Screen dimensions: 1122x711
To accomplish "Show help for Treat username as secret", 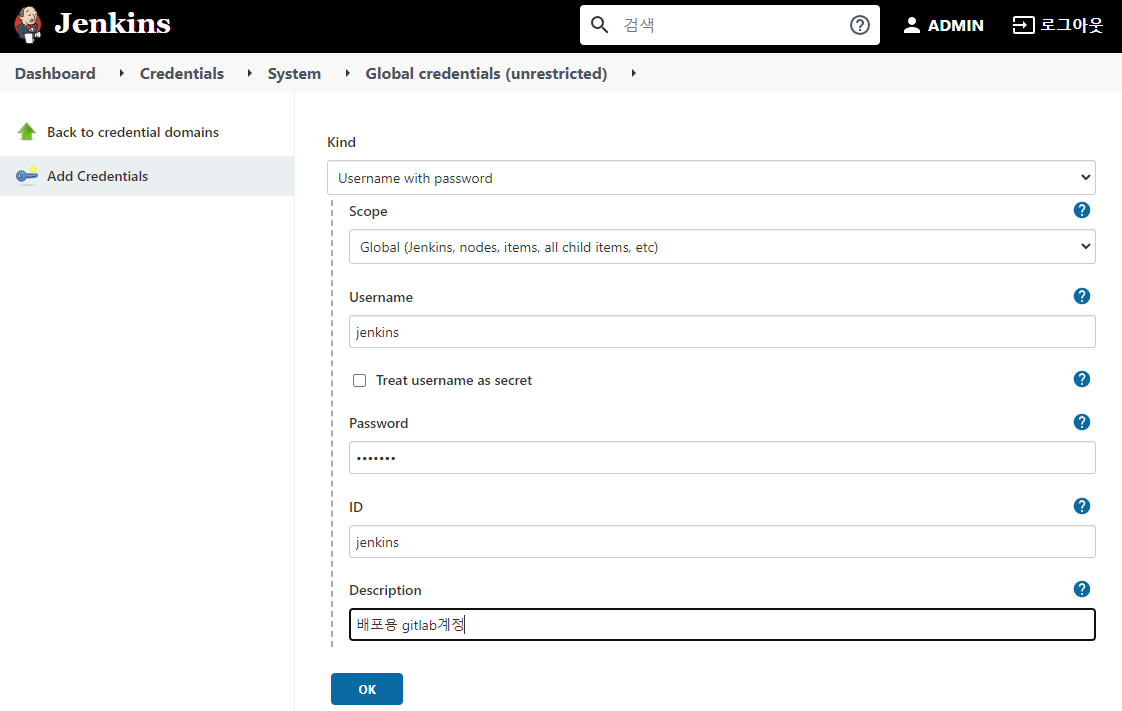I will [1081, 379].
